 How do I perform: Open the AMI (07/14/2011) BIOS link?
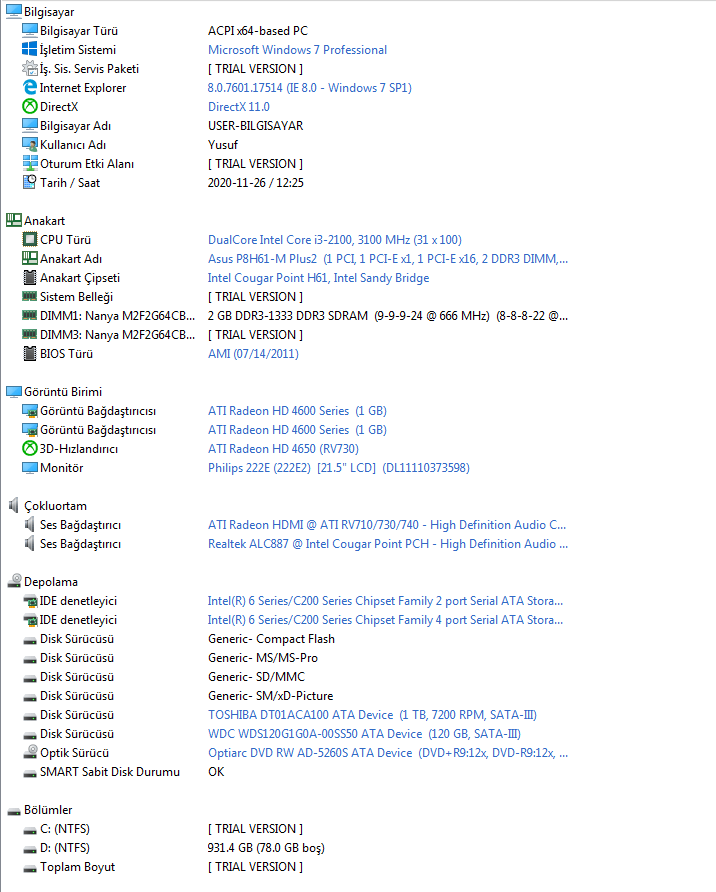253,353
